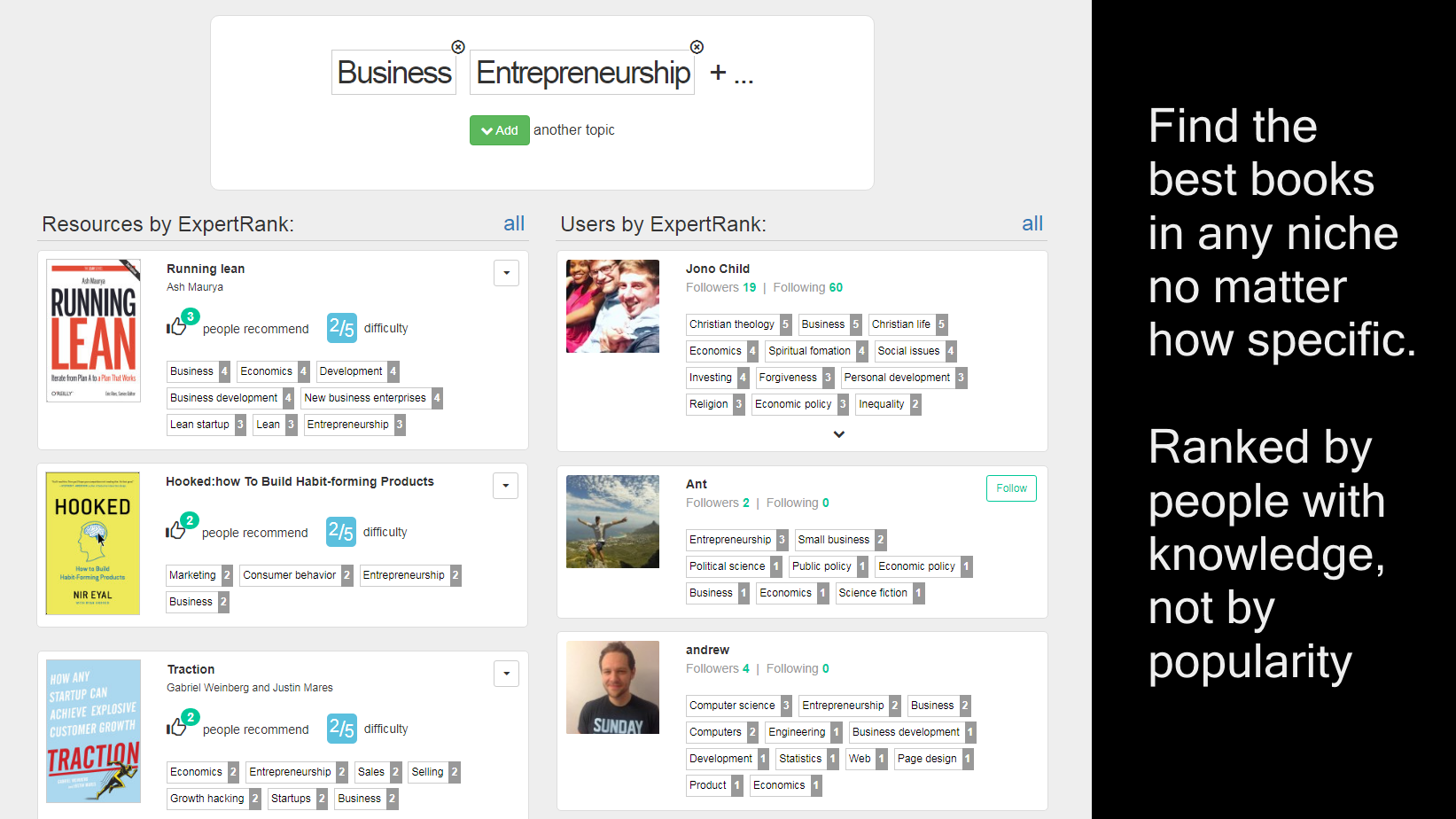View all Users by ExpertRank
This screenshot has height=819, width=1456.
[x=1032, y=223]
